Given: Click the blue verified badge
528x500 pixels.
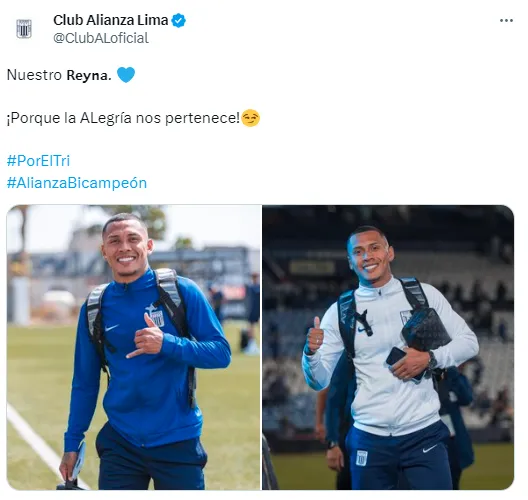Looking at the screenshot, I should (x=178, y=21).
